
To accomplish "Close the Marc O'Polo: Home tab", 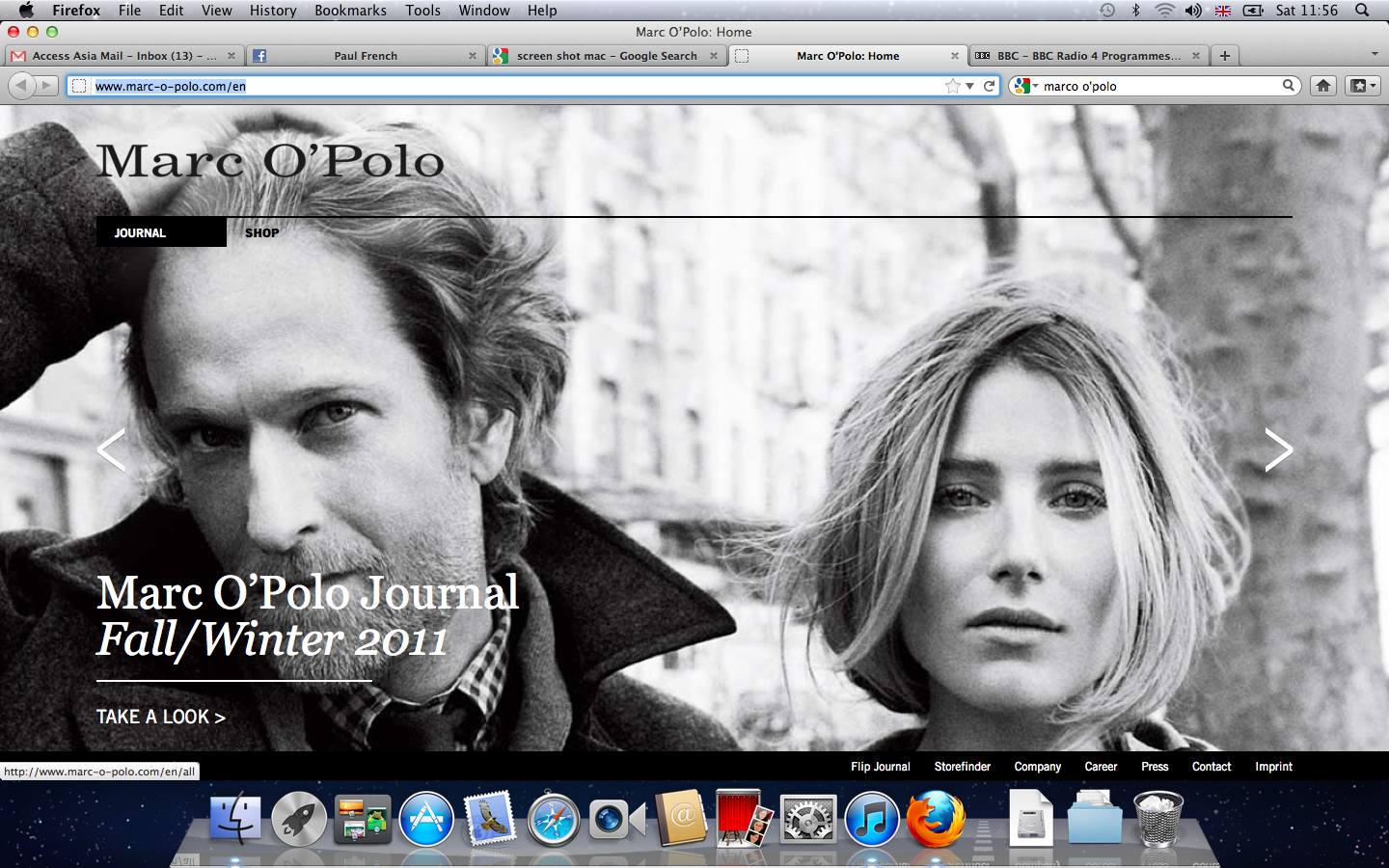I will coord(955,56).
